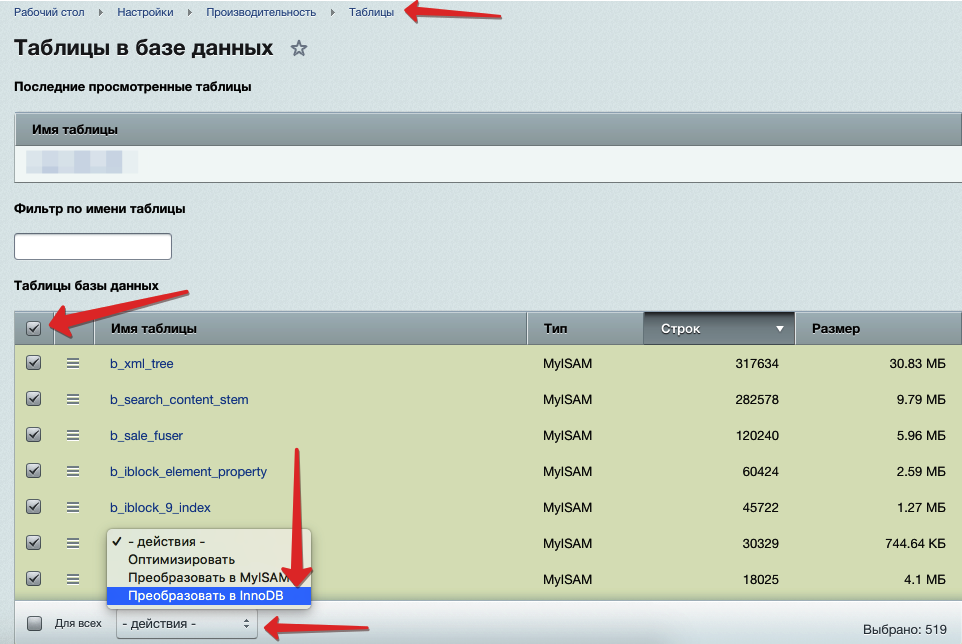Open row menu for b_iblock_9_index

click(73, 507)
